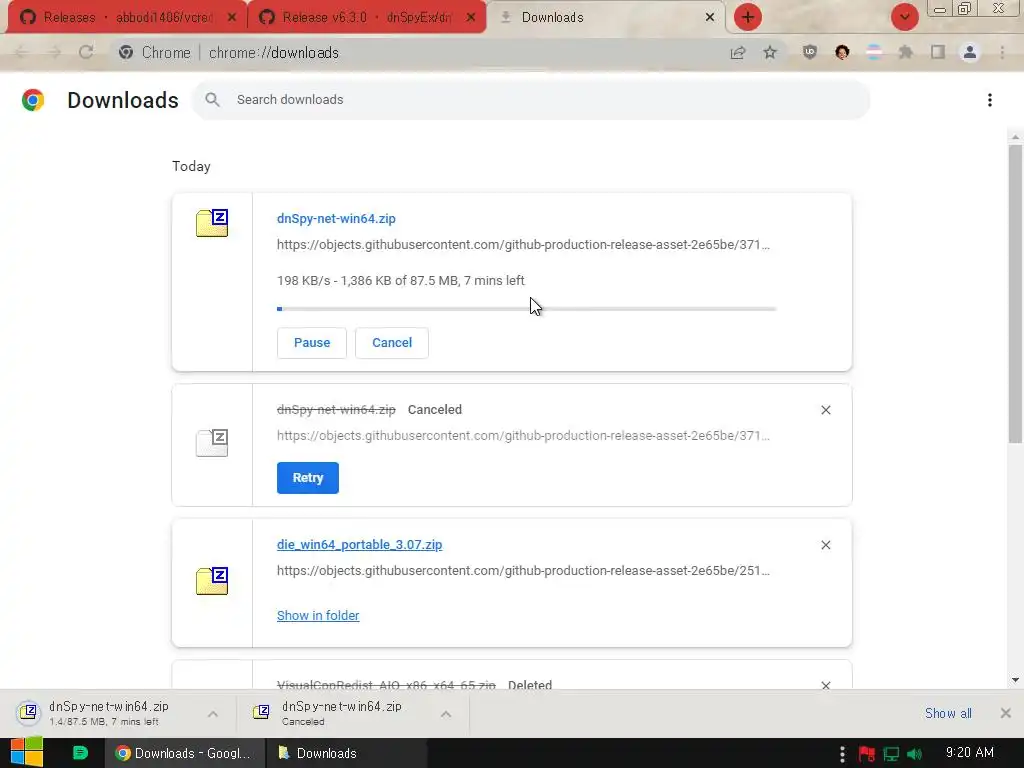Expand options for downloading dnSpy shelf item
The height and width of the screenshot is (768, 1024).
tap(213, 714)
